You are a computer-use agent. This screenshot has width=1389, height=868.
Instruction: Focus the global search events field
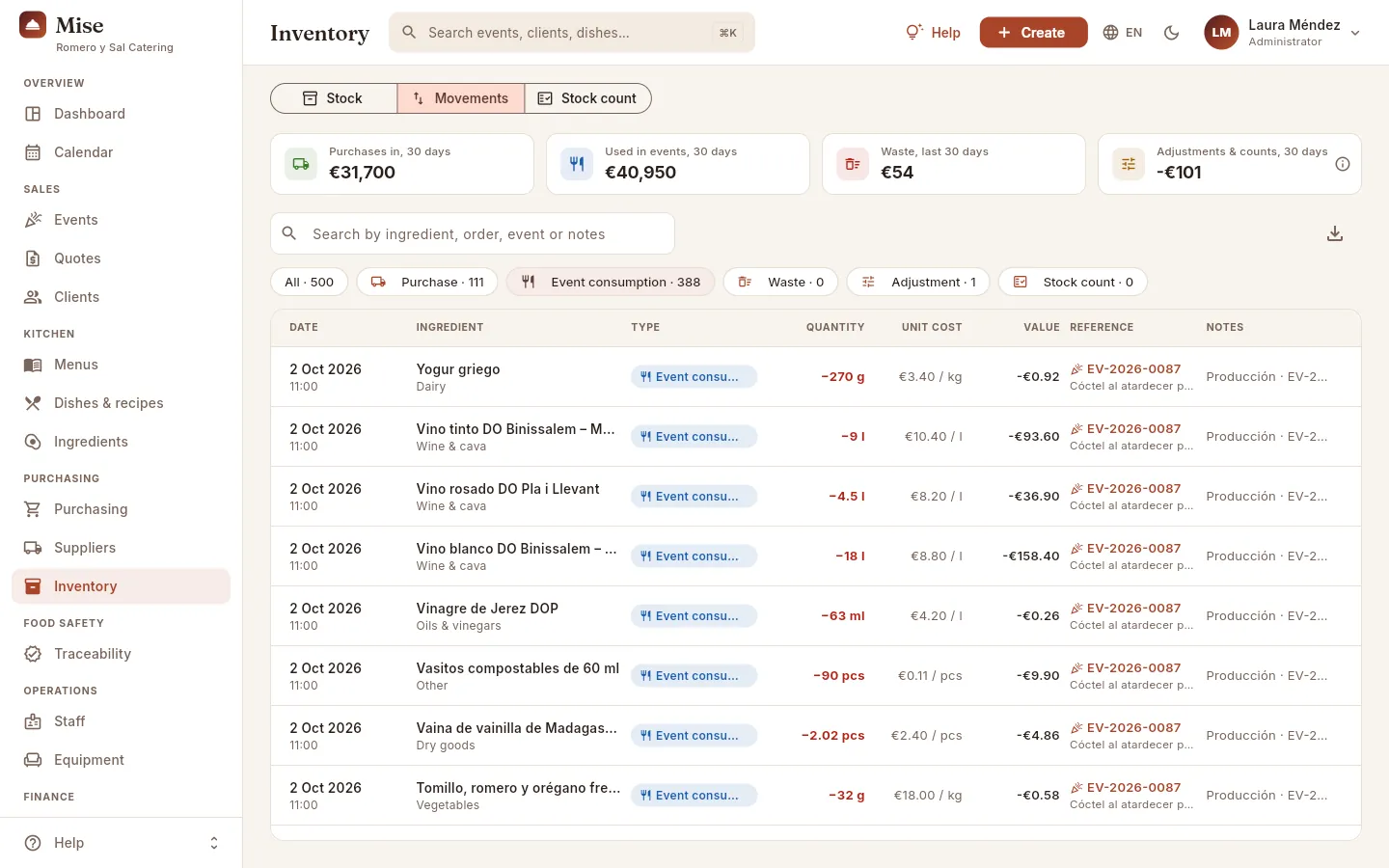click(572, 33)
